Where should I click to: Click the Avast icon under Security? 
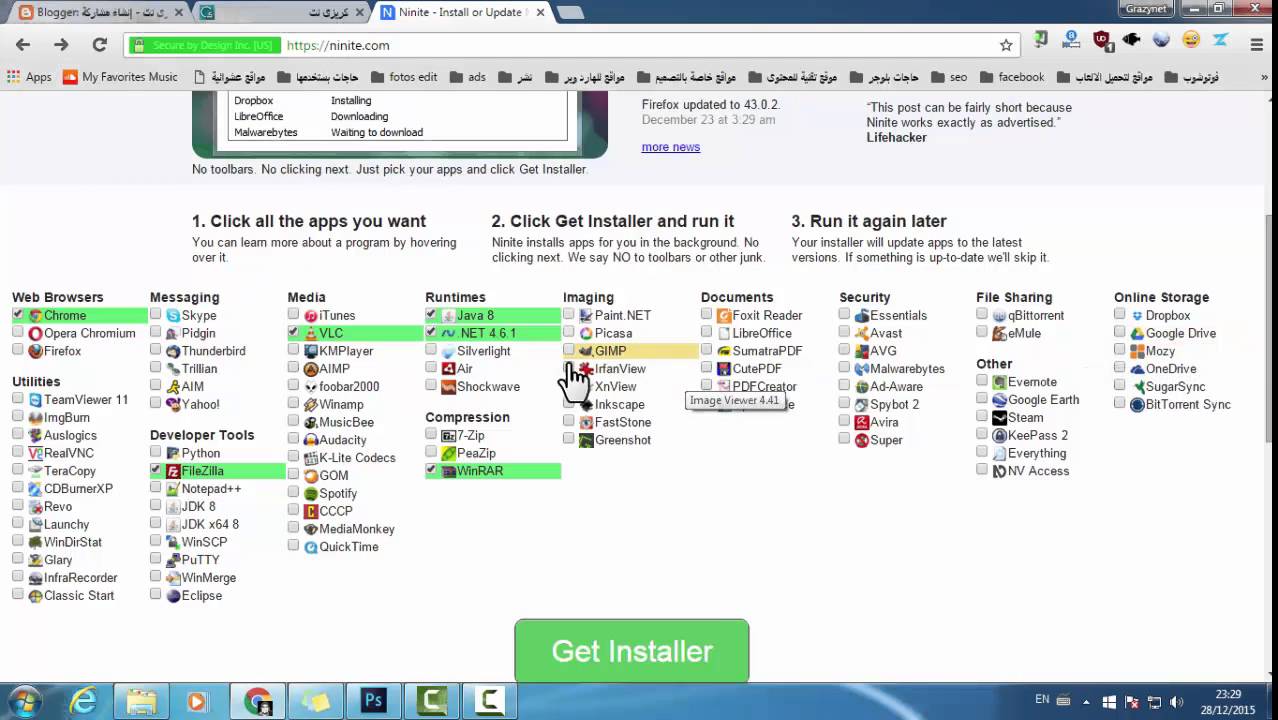[862, 333]
